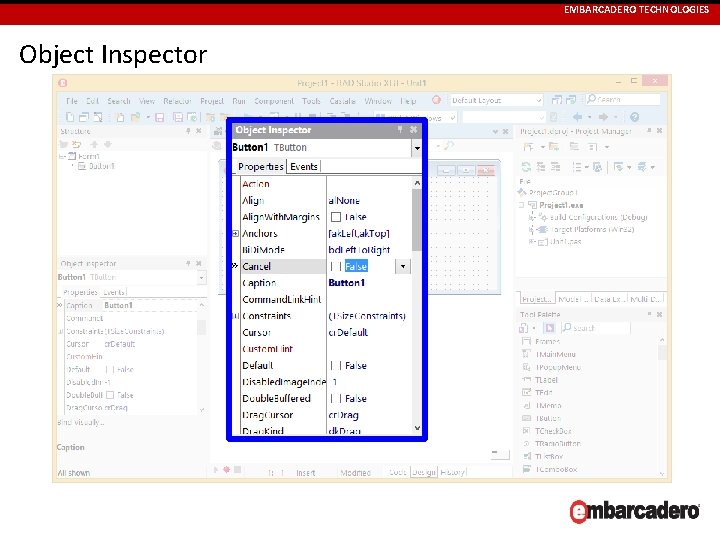720x540 pixels.
Task: Expand the Constraints property node
Action: click(x=235, y=316)
